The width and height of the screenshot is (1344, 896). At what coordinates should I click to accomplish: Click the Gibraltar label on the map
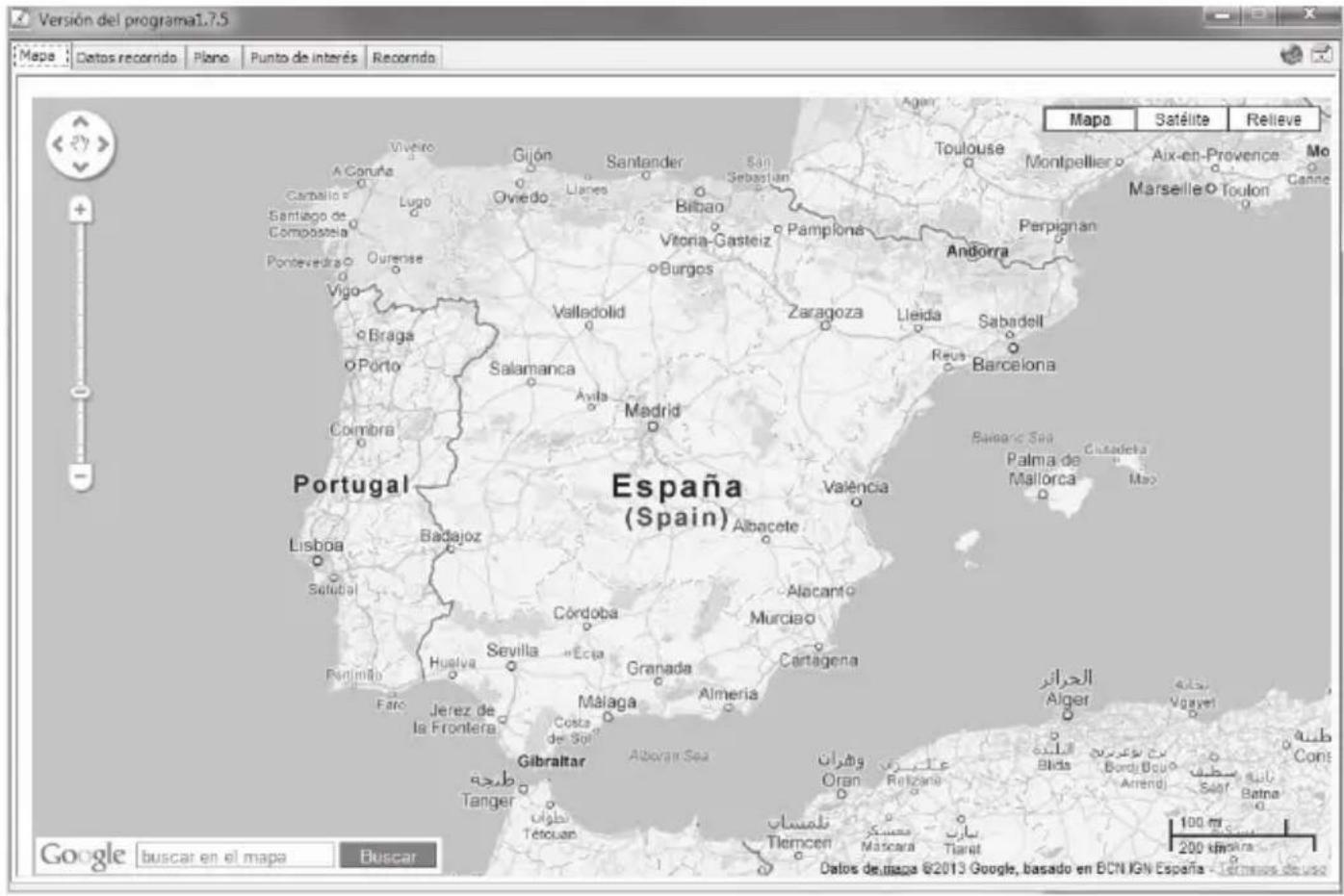(551, 760)
